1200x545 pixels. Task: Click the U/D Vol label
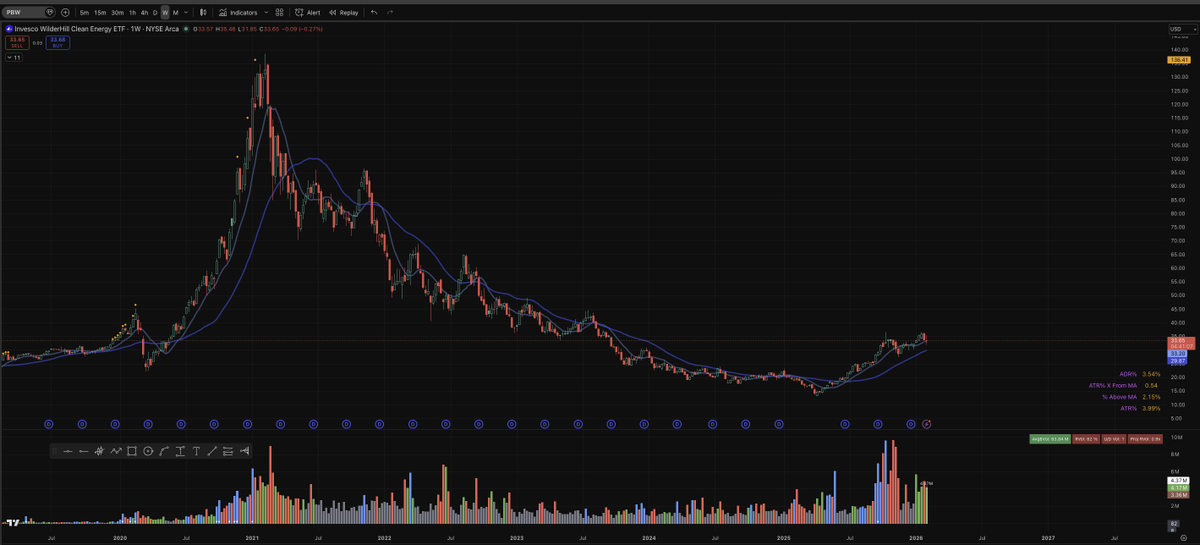[1113, 439]
